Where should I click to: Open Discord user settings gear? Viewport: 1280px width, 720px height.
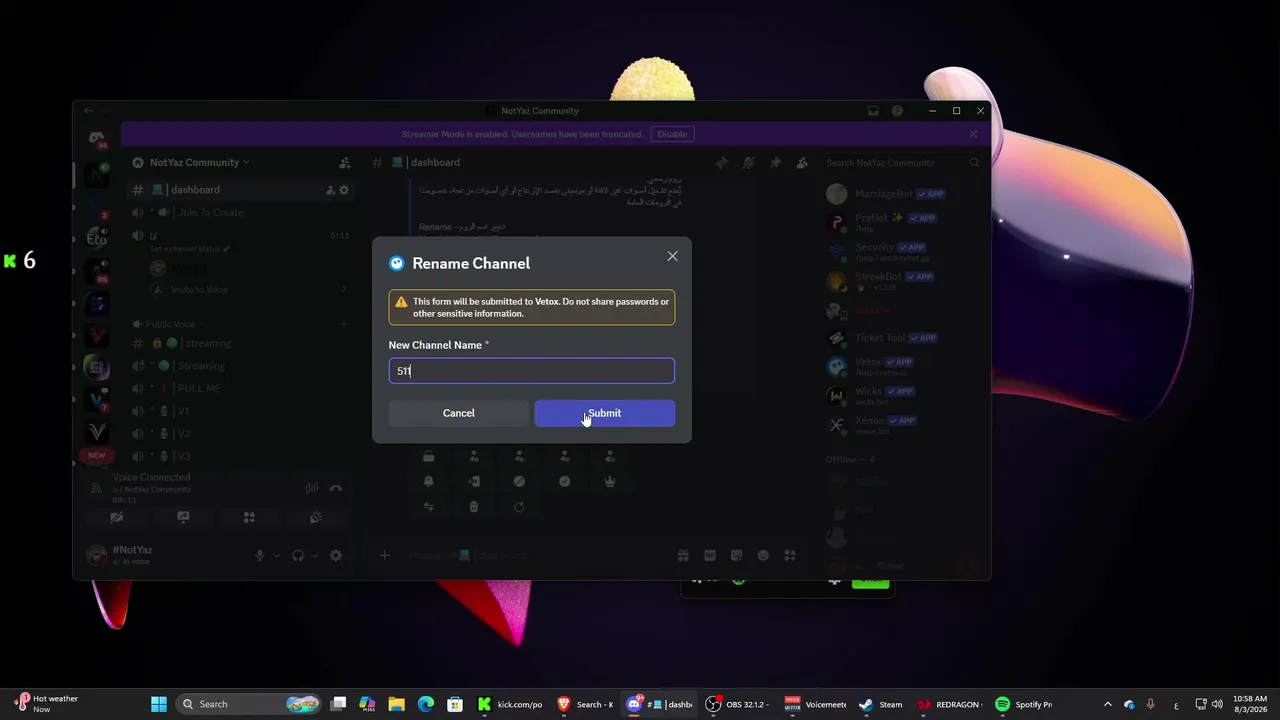point(336,556)
